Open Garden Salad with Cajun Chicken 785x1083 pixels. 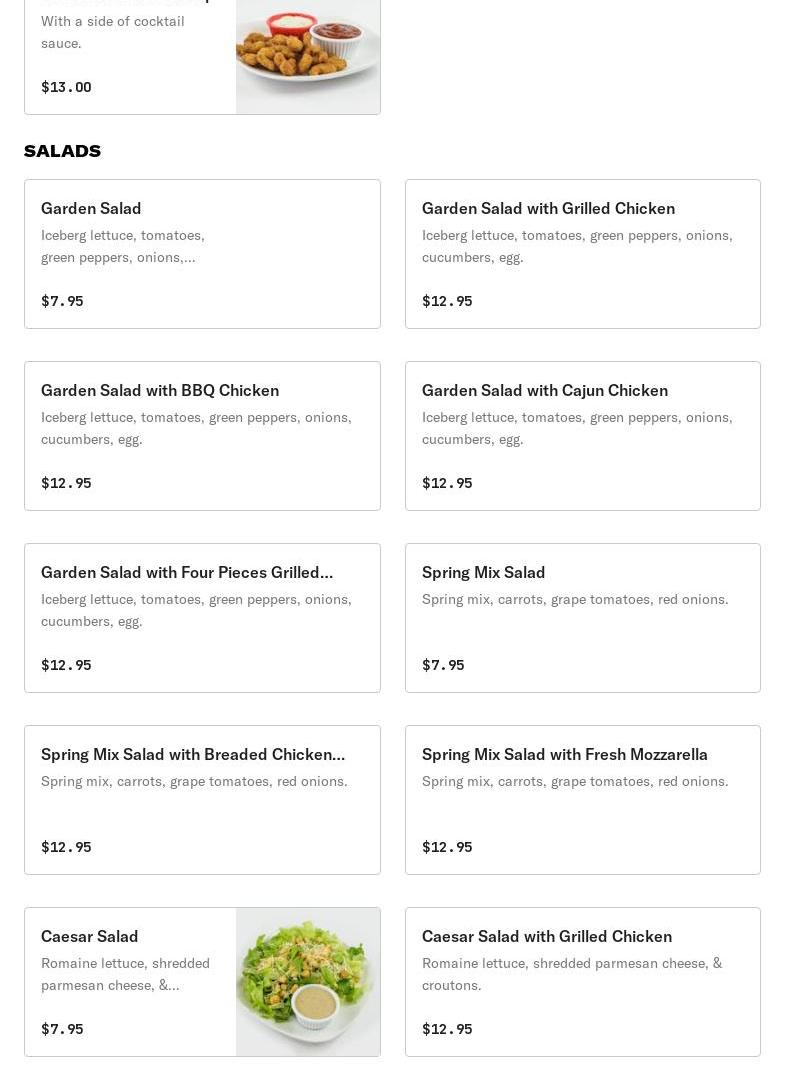(583, 436)
